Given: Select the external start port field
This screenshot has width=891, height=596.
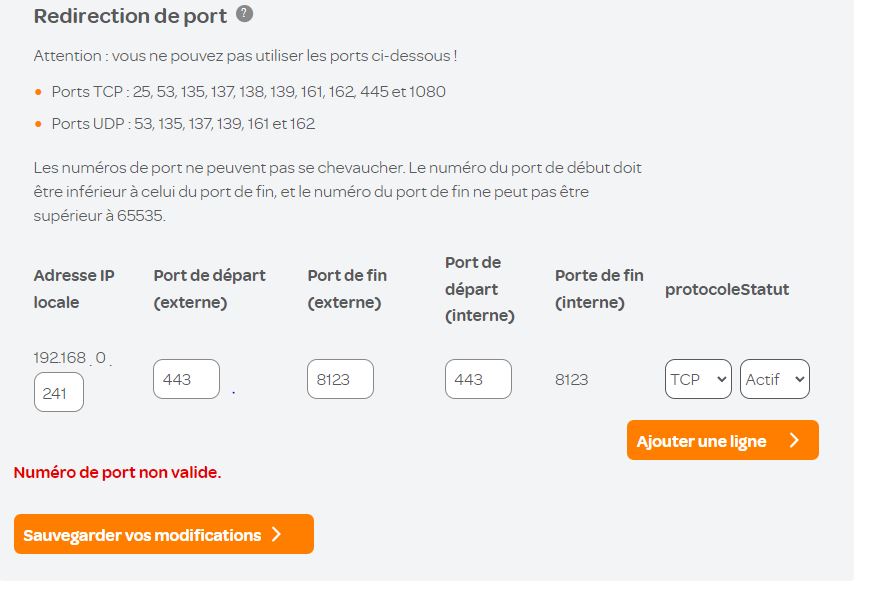Looking at the screenshot, I should point(186,379).
